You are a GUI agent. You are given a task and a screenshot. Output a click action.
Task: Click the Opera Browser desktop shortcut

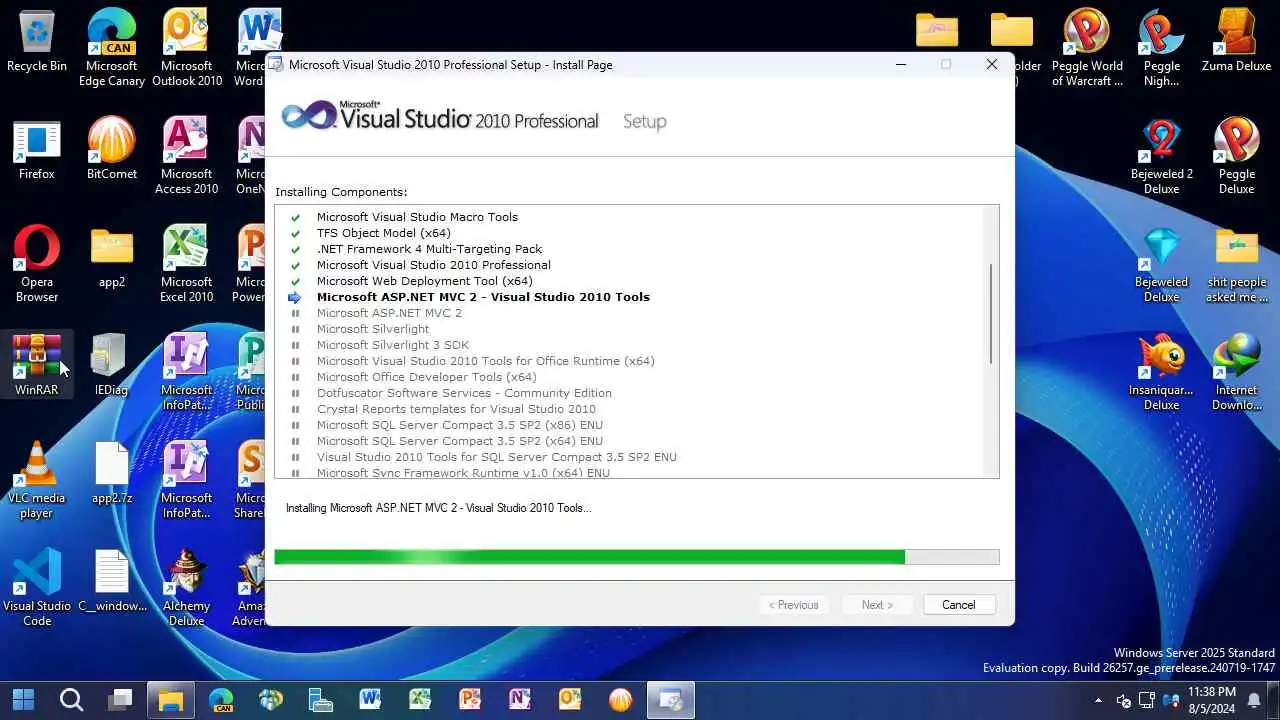click(37, 264)
